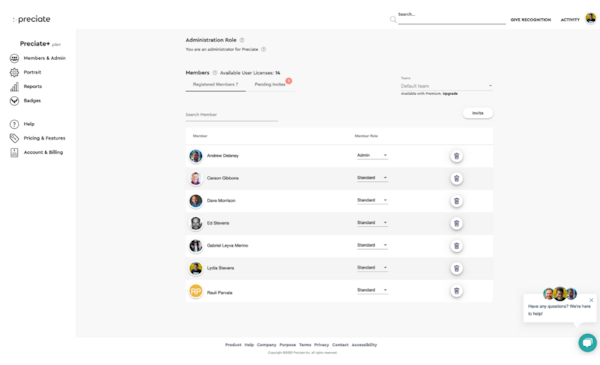Expand Carson Gibbons' Standard role dropdown
Viewport: 600px width, 365px height.
372,178
